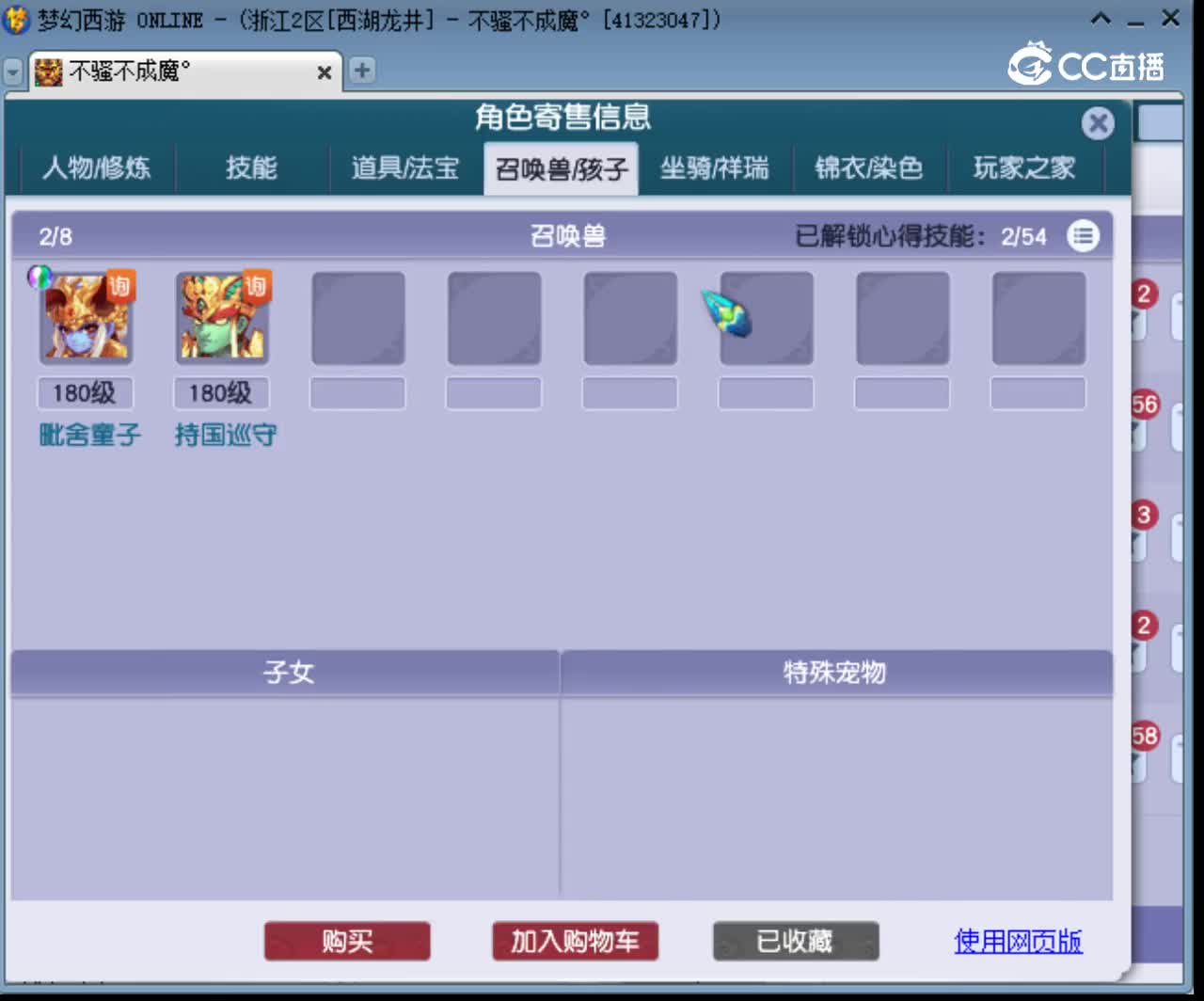The image size is (1204, 1001).
Task: Click the seventh empty summon slot
Action: [x=903, y=318]
